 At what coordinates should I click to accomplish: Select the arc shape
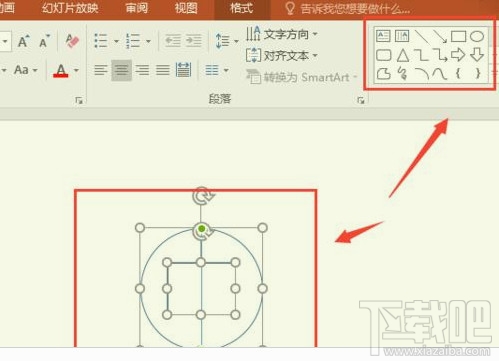pos(421,73)
